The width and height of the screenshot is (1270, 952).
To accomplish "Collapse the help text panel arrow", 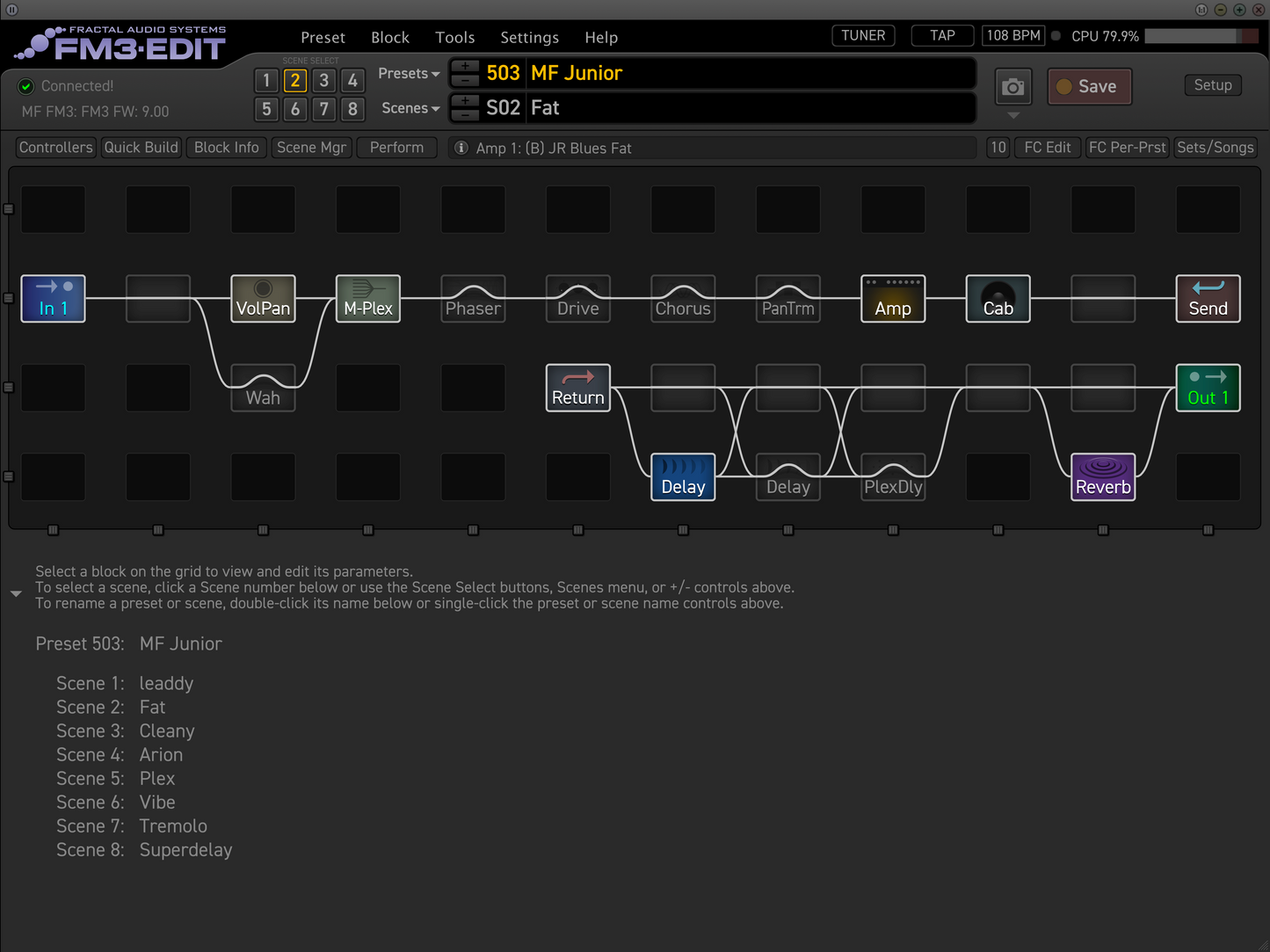I will tap(16, 594).
